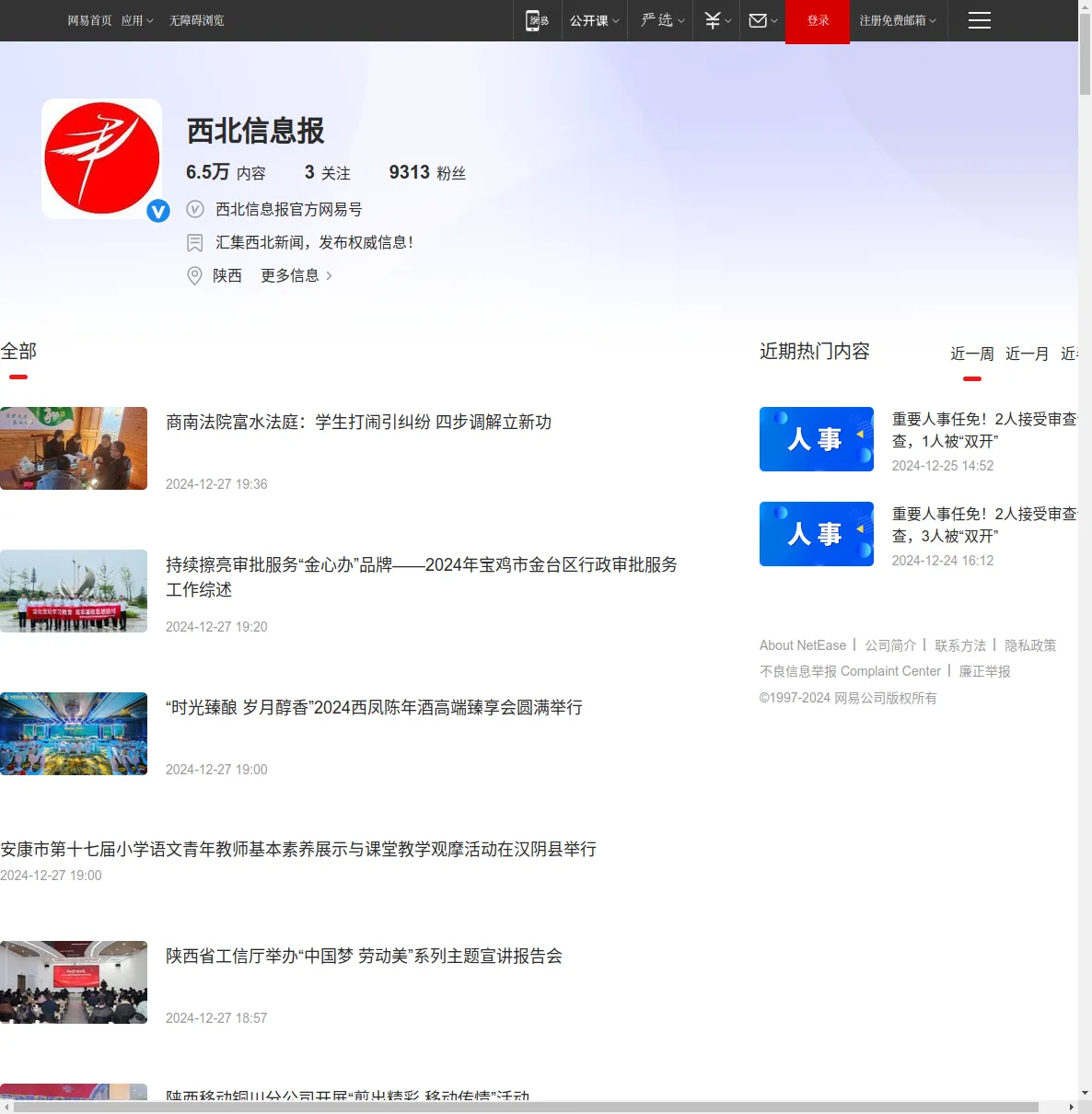Click 人事 thumbnail dated 2024-12-25
Viewport: 1092px width, 1114px height.
[x=817, y=439]
